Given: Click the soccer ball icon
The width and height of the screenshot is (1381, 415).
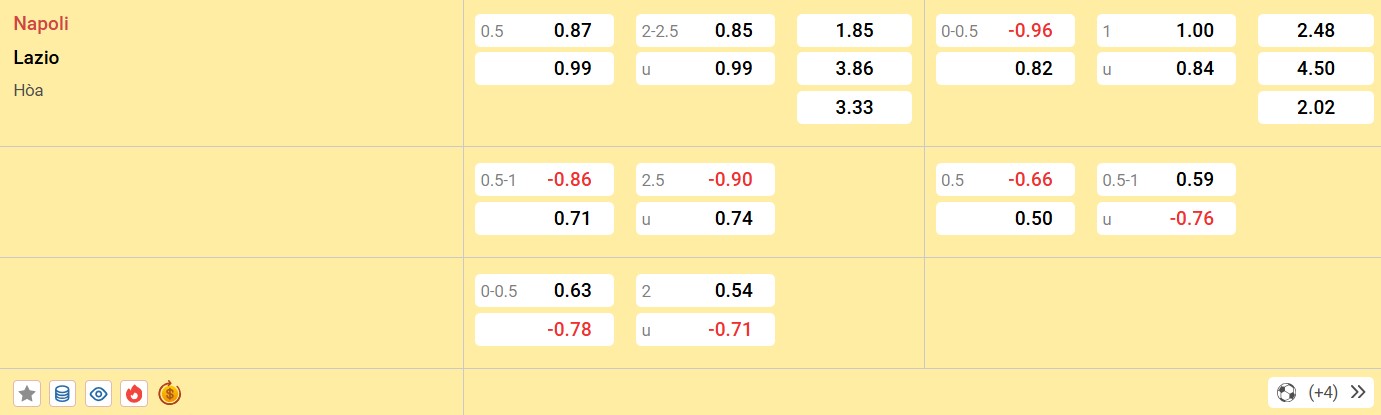Looking at the screenshot, I should (1287, 392).
